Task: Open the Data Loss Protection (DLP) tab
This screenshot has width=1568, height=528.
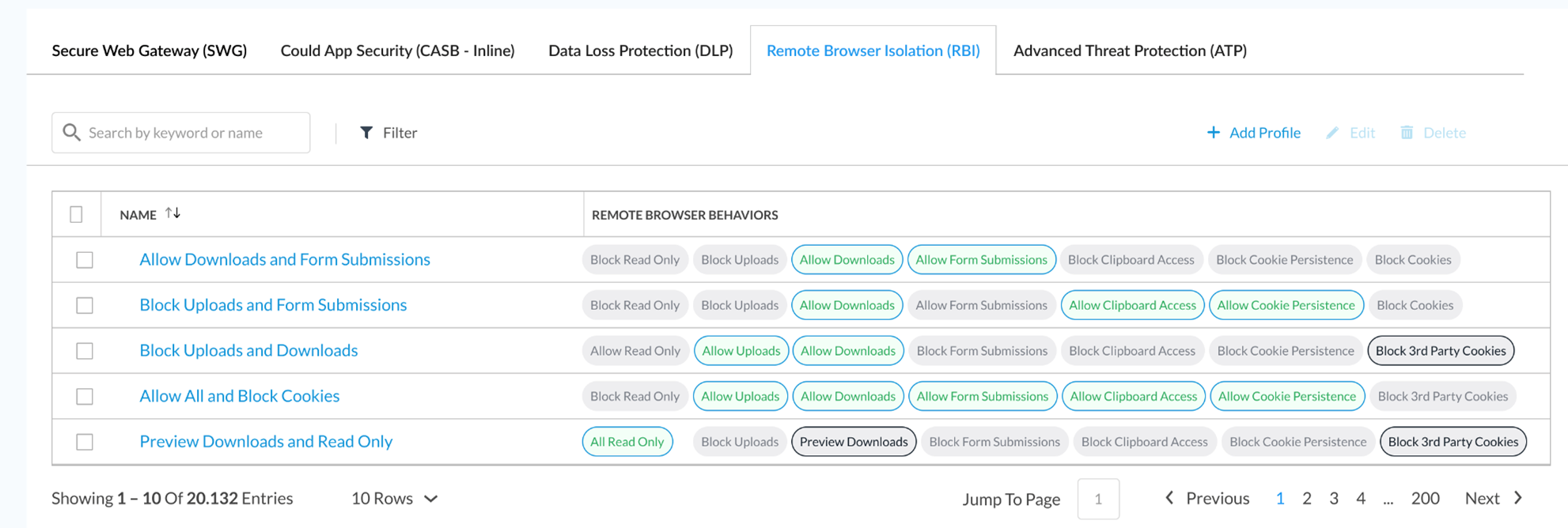Action: click(x=640, y=51)
